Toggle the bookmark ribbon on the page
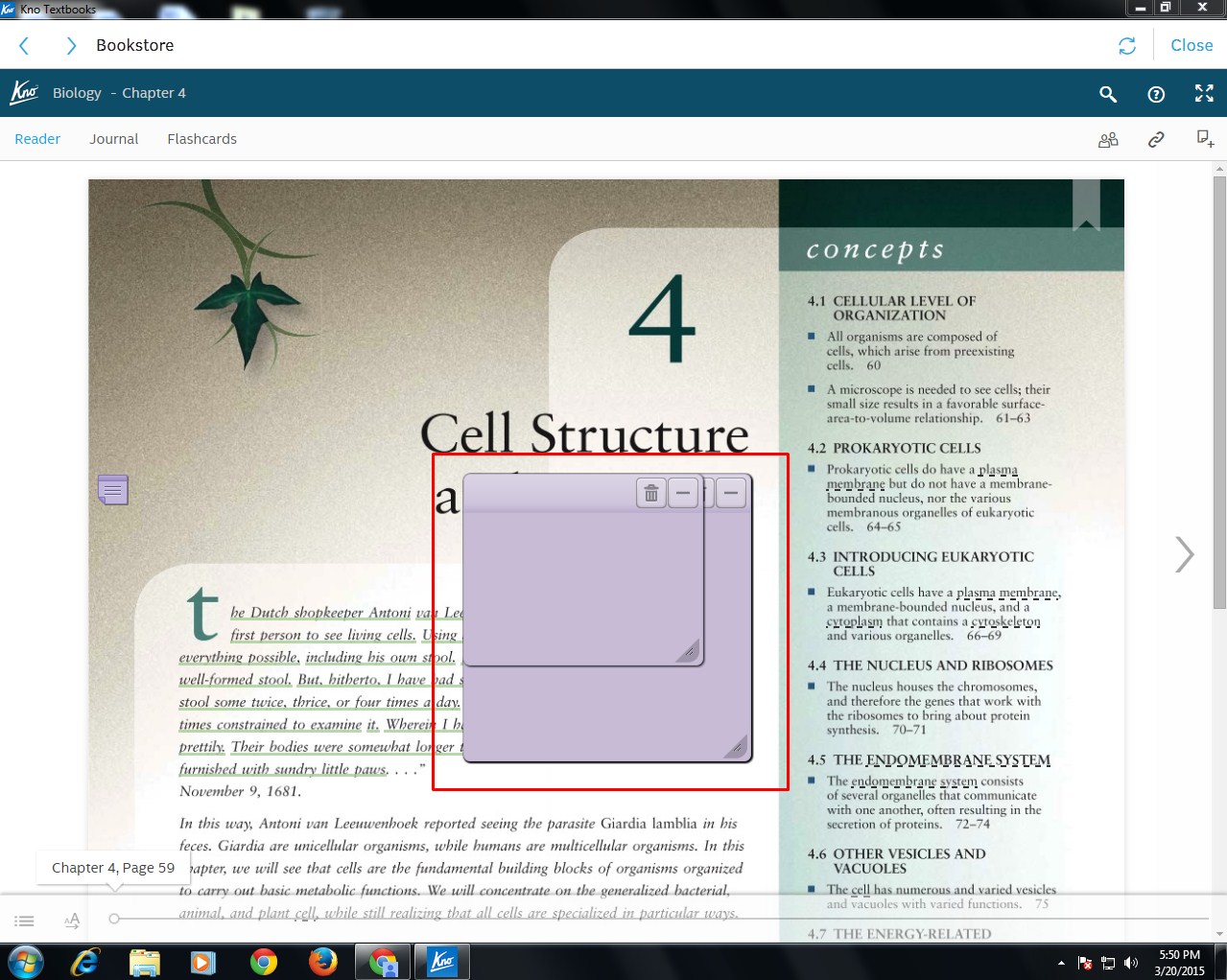Image resolution: width=1227 pixels, height=980 pixels. pos(1086,205)
